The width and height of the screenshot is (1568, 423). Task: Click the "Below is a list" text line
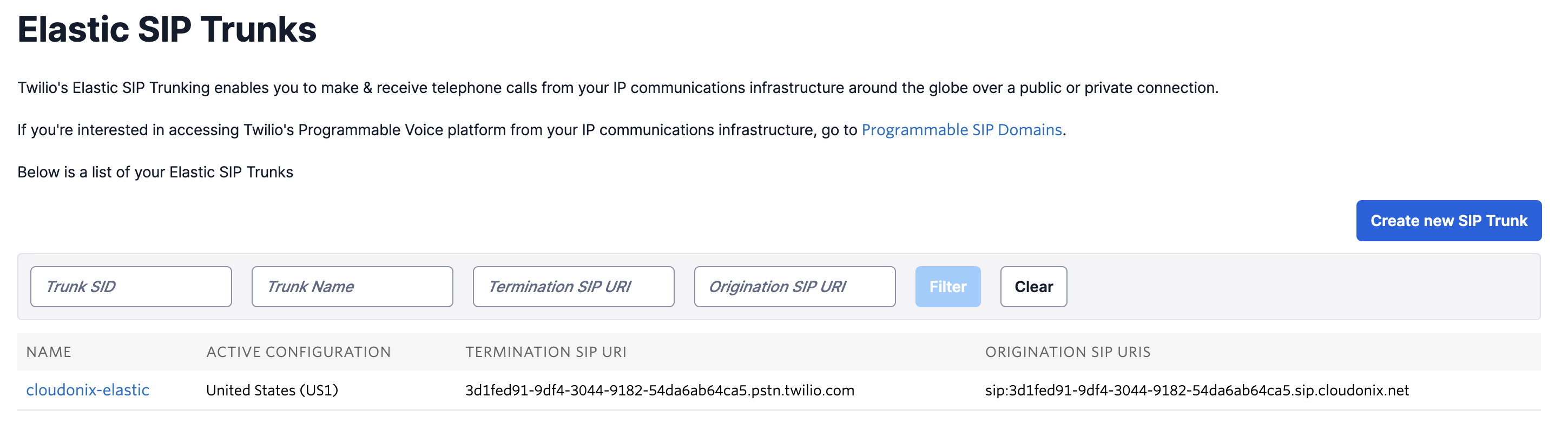tap(155, 173)
